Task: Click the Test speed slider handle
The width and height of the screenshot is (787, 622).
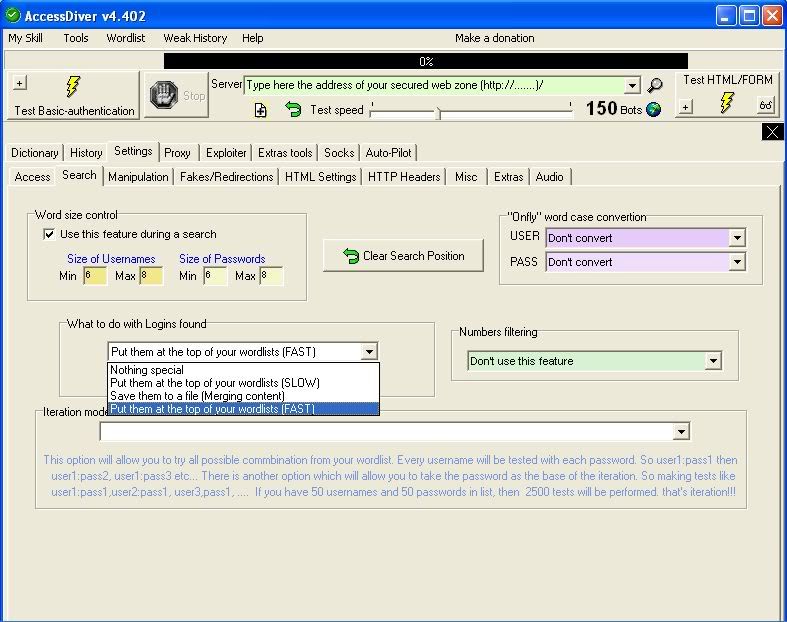Action: pyautogui.click(x=438, y=112)
